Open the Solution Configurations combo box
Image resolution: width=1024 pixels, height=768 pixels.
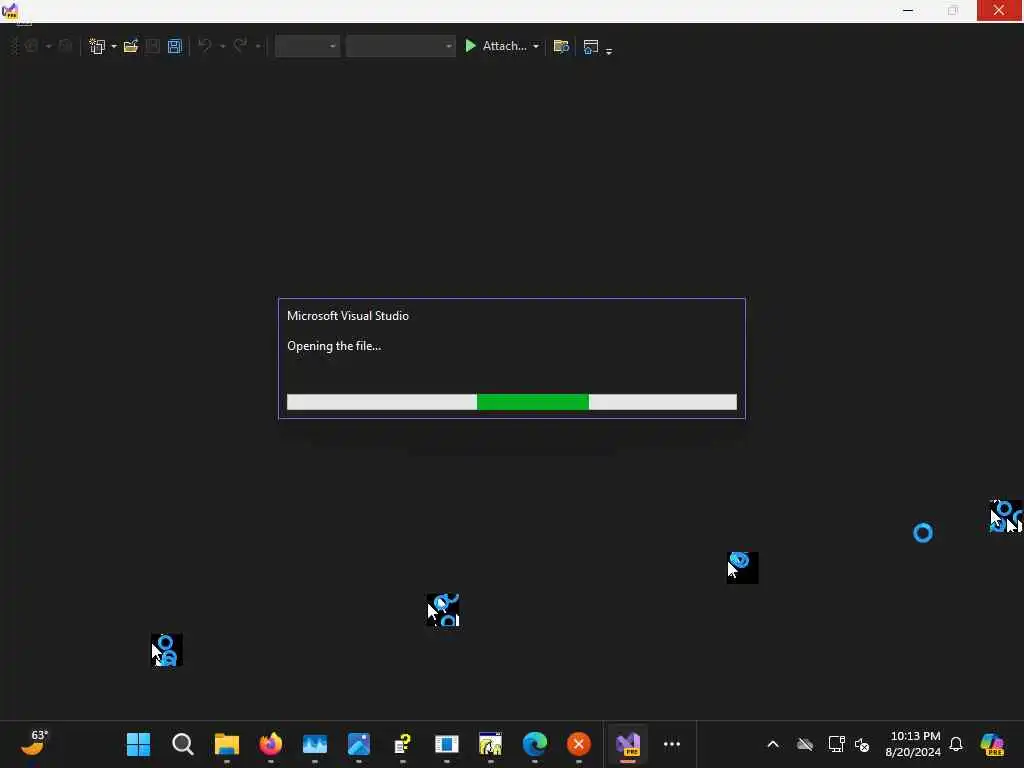tap(307, 46)
